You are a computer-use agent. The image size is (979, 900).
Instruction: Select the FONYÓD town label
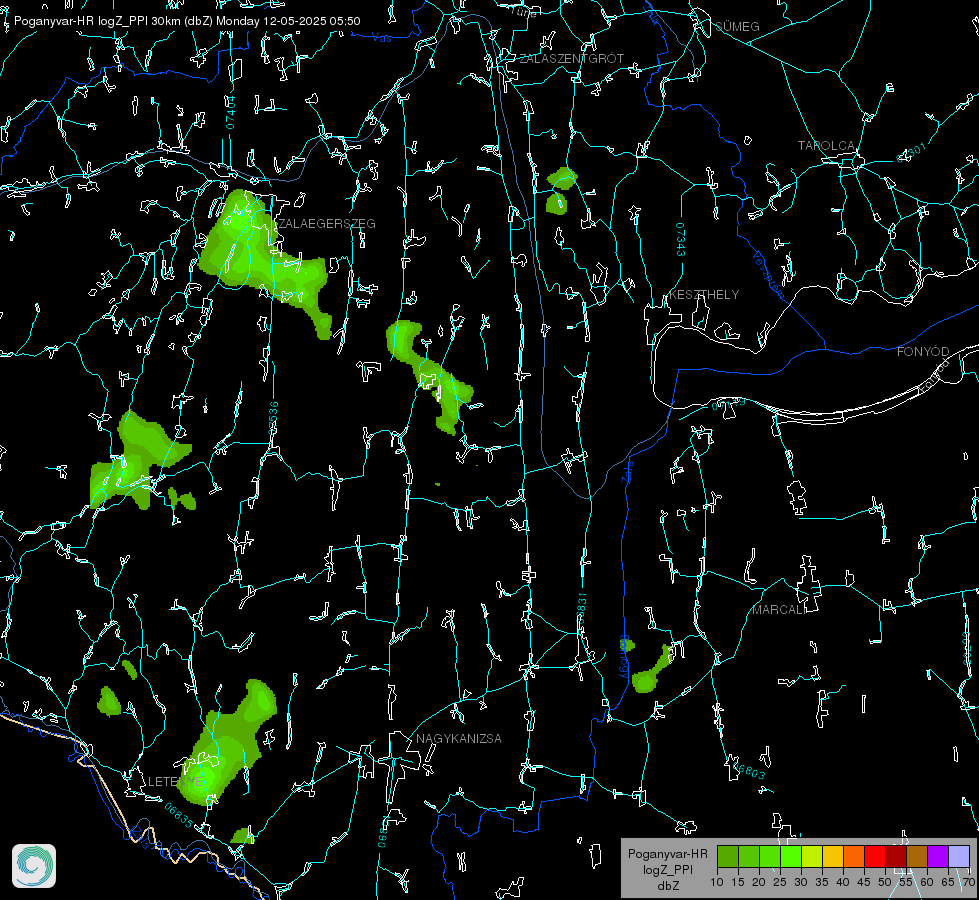[x=923, y=352]
